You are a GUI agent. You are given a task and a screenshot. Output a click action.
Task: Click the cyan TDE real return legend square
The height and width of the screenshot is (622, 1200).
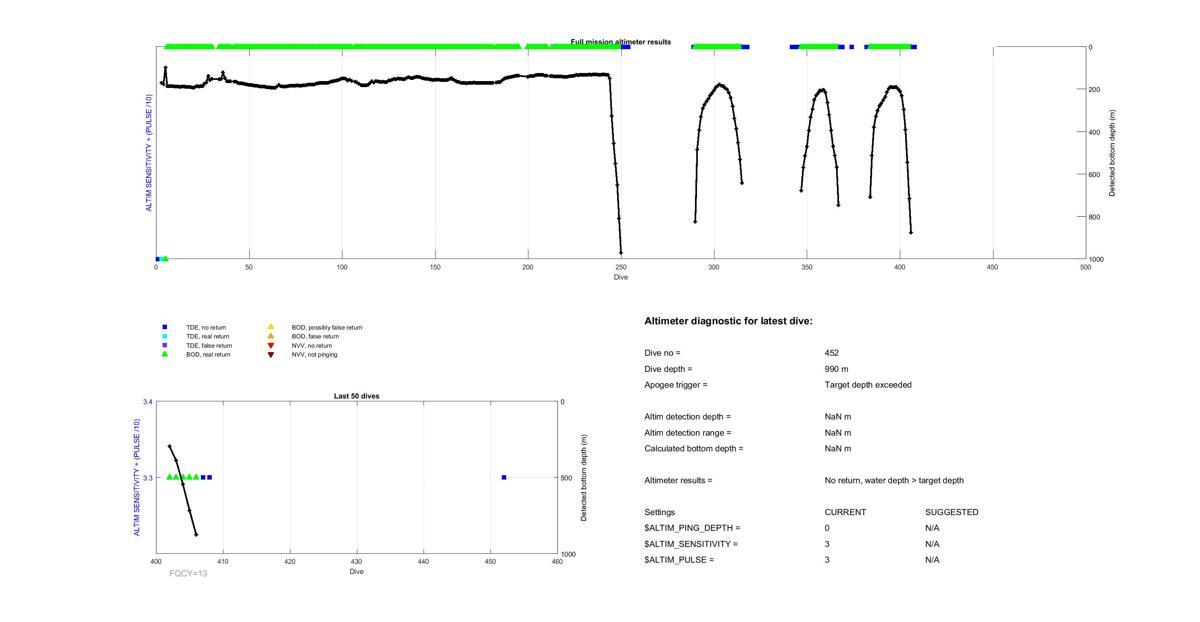(x=165, y=336)
